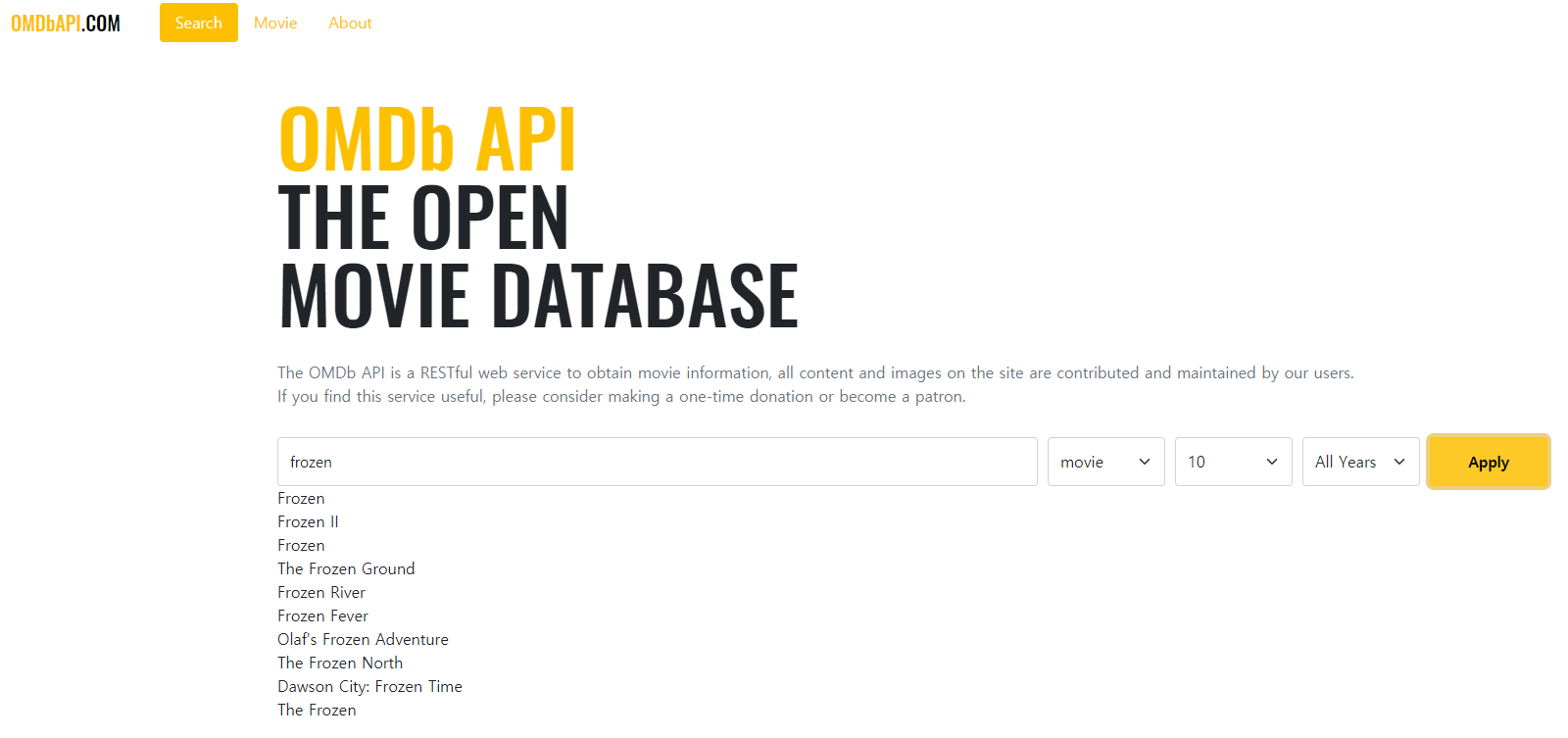This screenshot has width=1568, height=738.
Task: Open the OMDbAPI.COM logo link
Action: pos(66,24)
